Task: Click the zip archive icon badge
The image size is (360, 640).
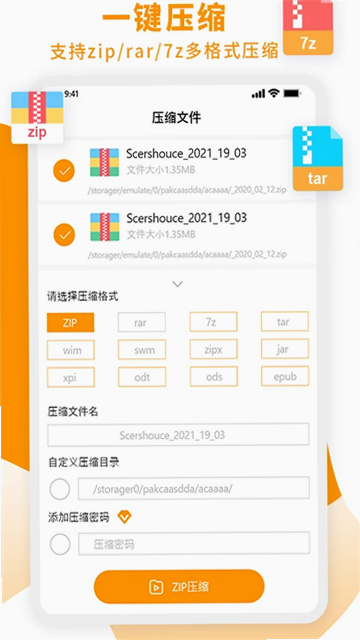Action: point(37,117)
